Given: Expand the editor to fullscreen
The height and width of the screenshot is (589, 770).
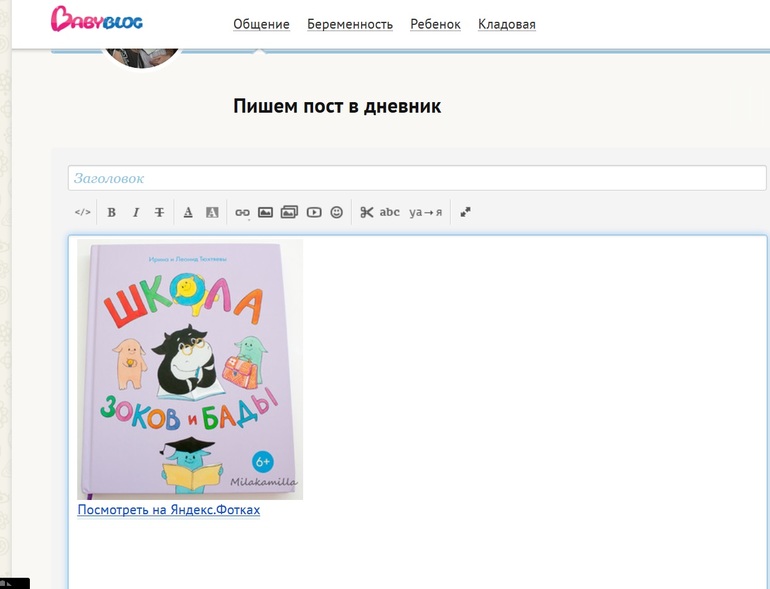Looking at the screenshot, I should coord(465,212).
